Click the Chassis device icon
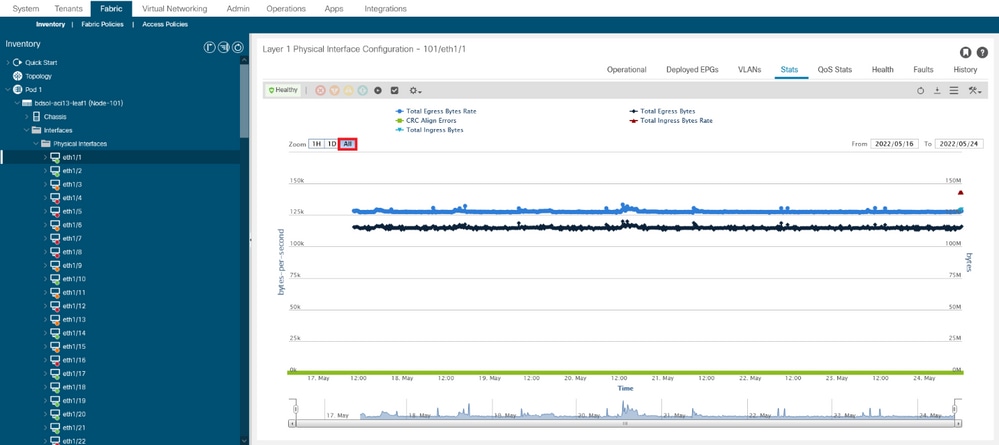The image size is (999, 445). click(x=36, y=117)
